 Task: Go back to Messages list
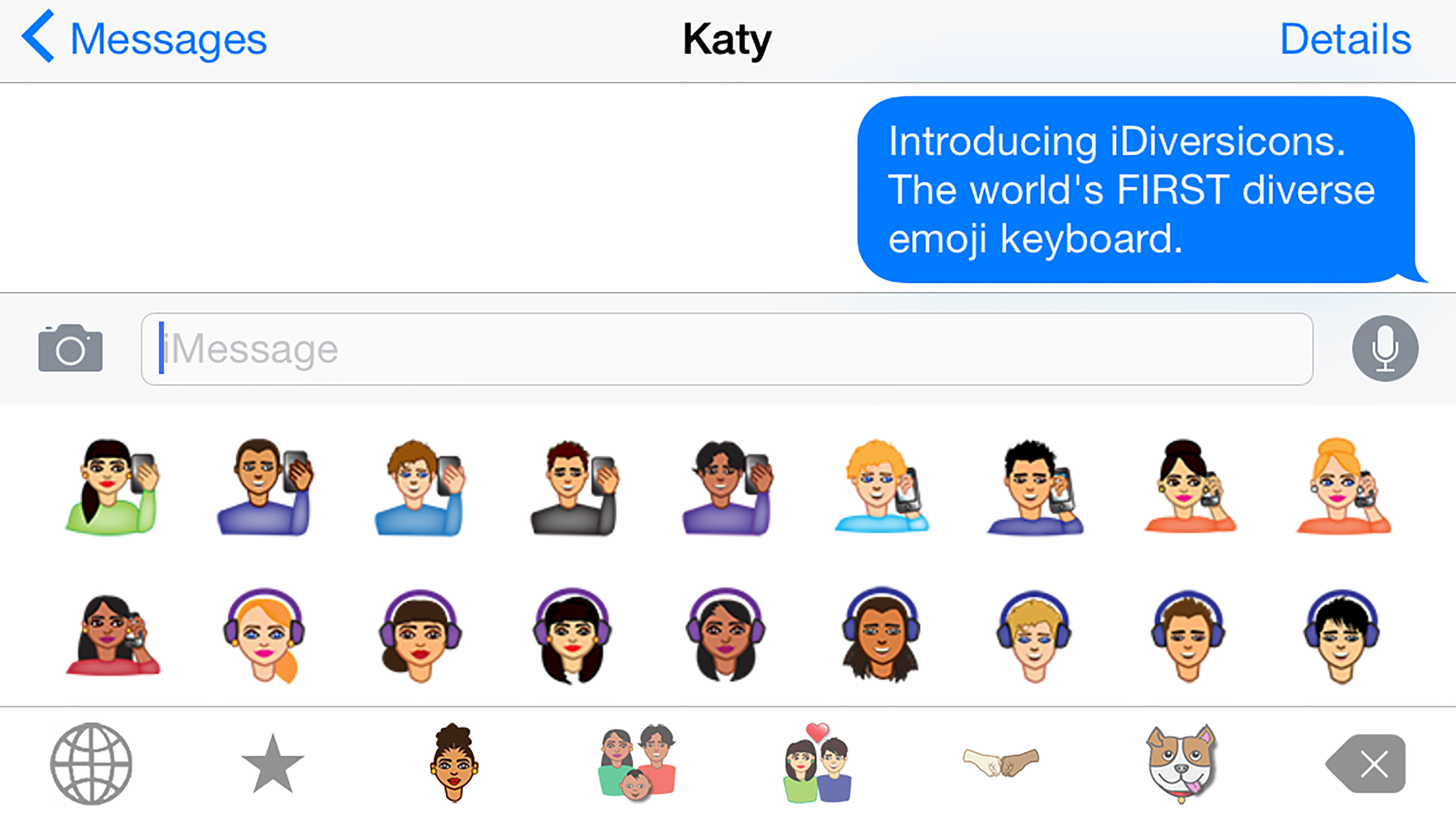144,39
